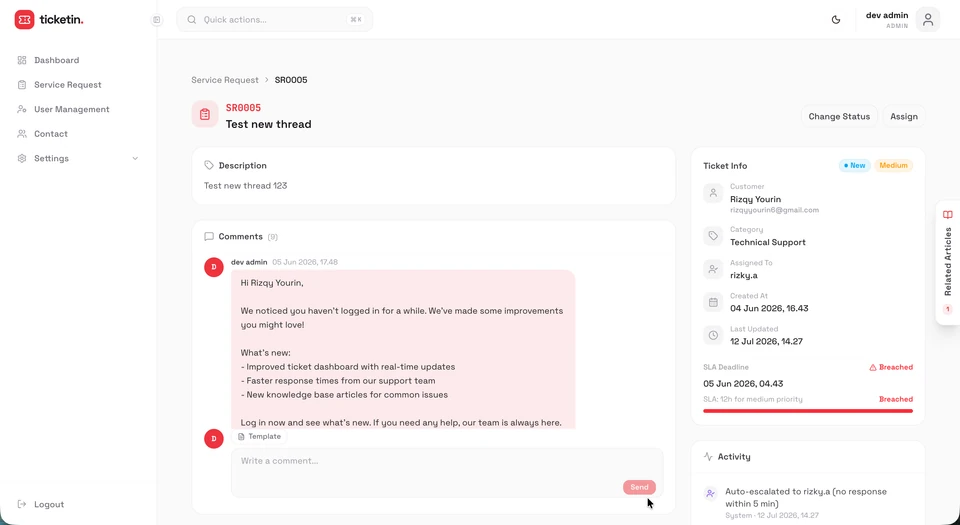
Task: Click the Logout arrow icon
Action: click(22, 504)
